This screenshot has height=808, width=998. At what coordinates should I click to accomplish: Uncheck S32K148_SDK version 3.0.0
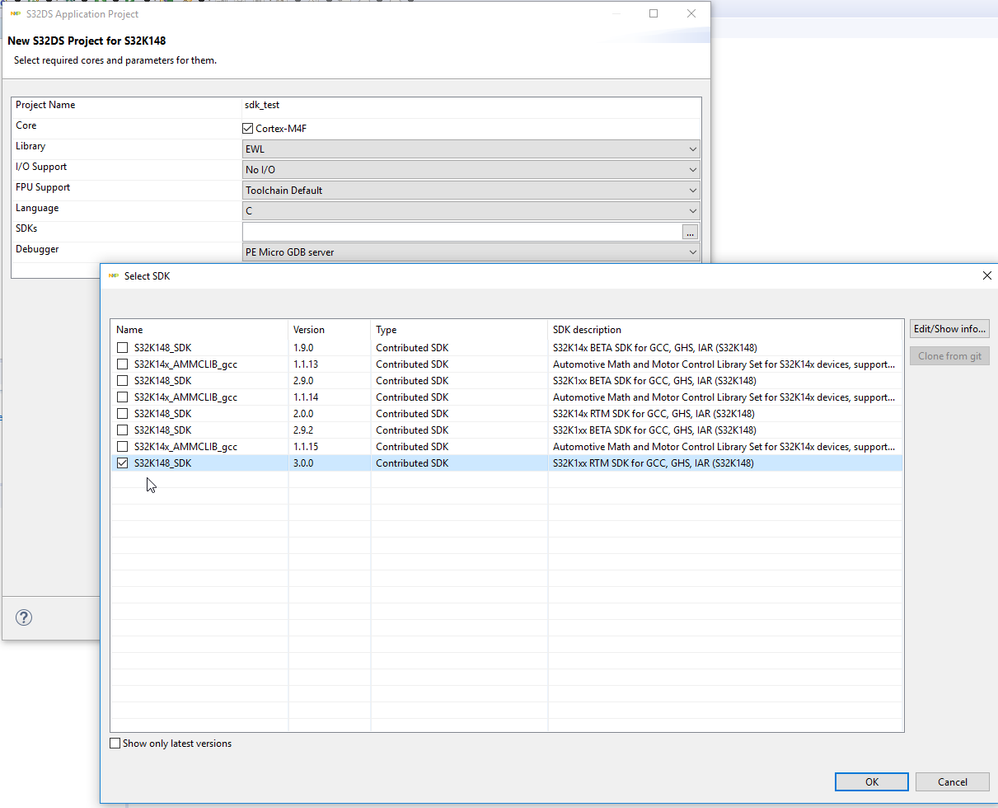click(122, 464)
